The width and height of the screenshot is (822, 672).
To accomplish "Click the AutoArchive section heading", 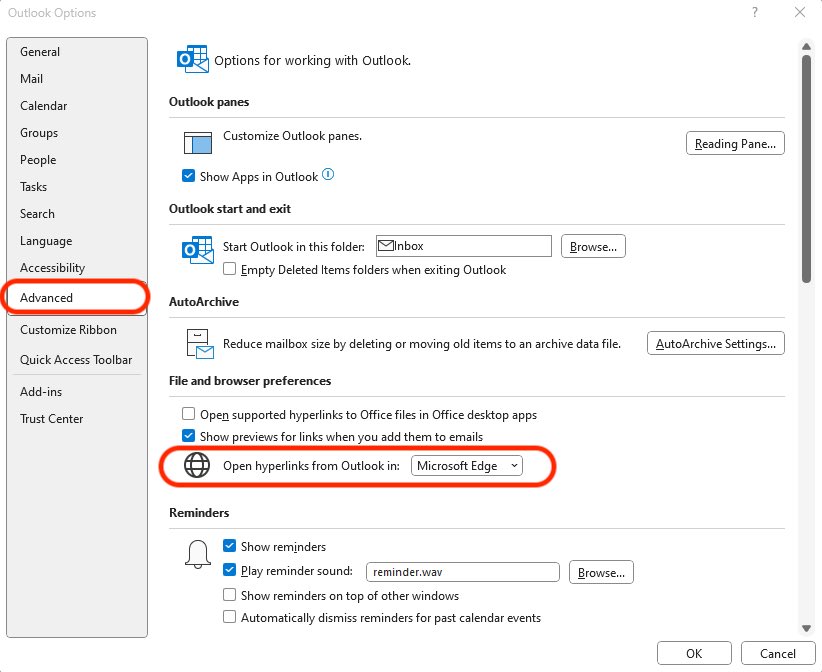I will [203, 301].
